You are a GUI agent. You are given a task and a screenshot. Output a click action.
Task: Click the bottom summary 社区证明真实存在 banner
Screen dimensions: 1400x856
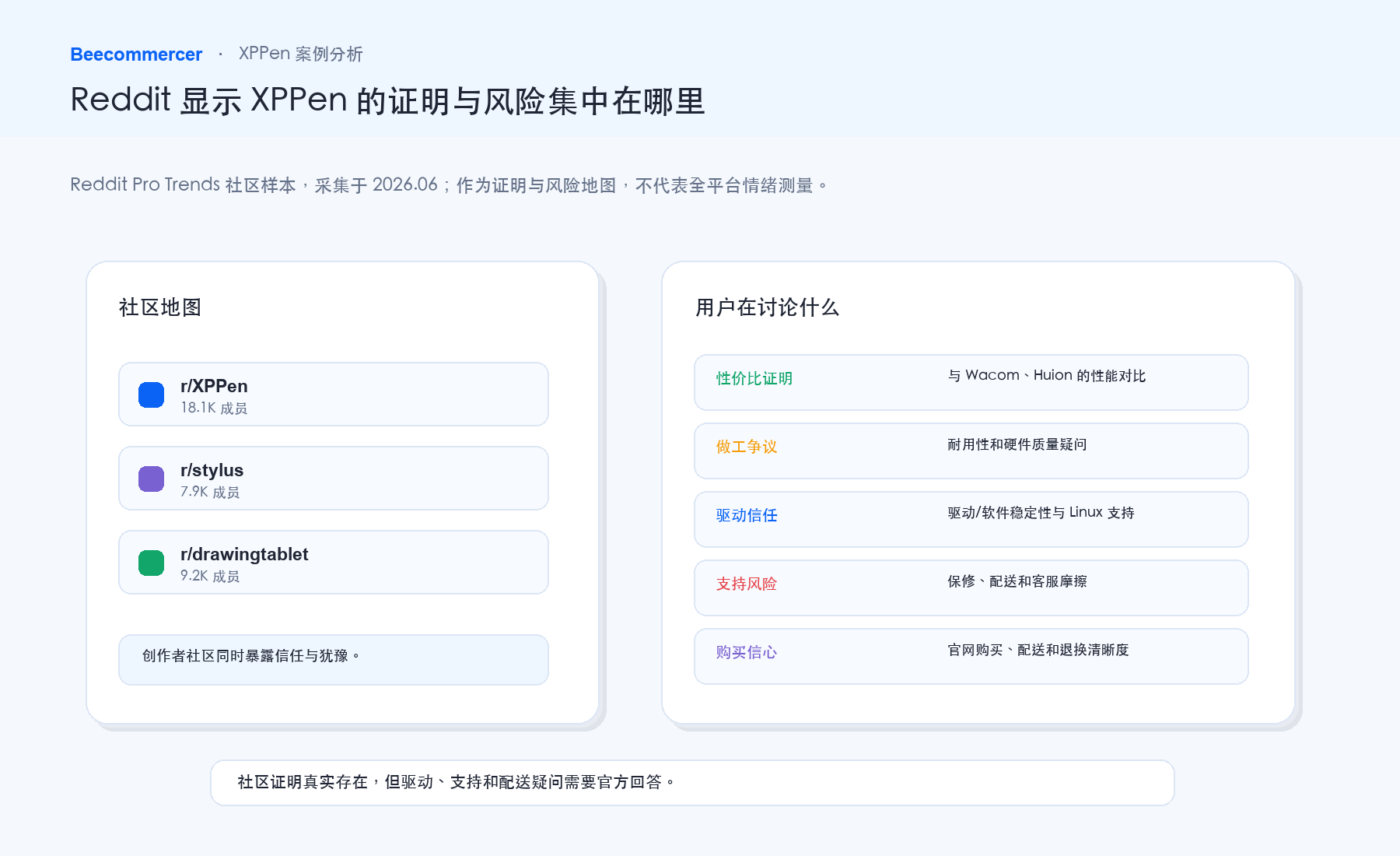click(692, 783)
